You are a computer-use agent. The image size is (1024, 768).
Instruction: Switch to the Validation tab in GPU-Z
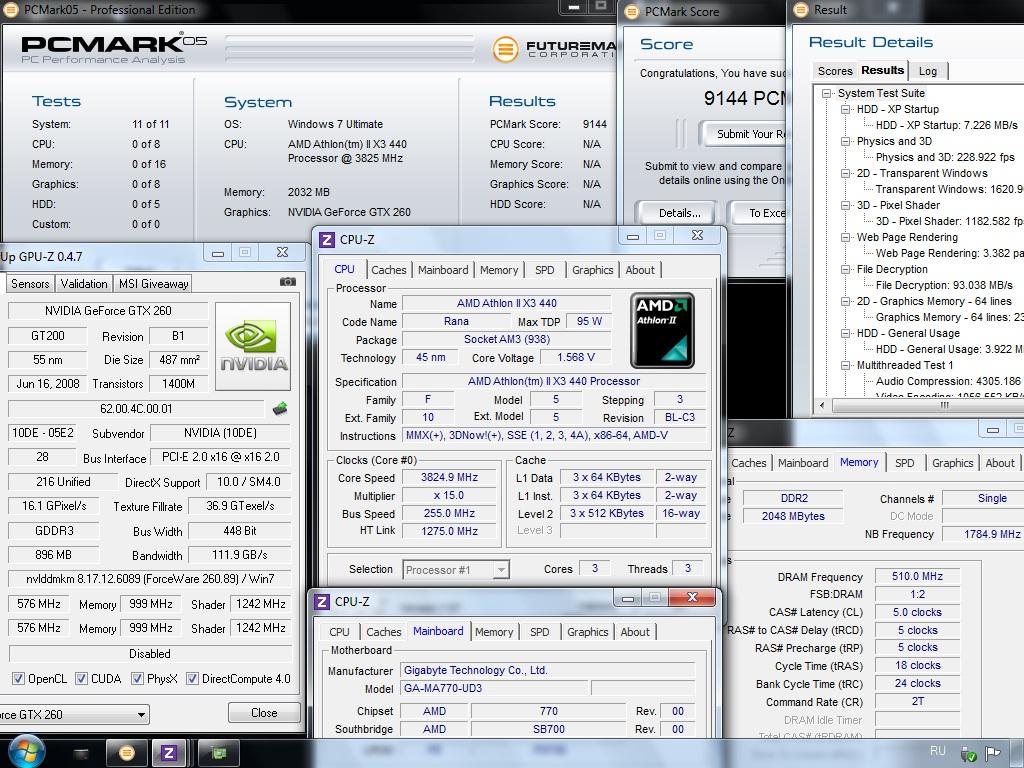84,283
